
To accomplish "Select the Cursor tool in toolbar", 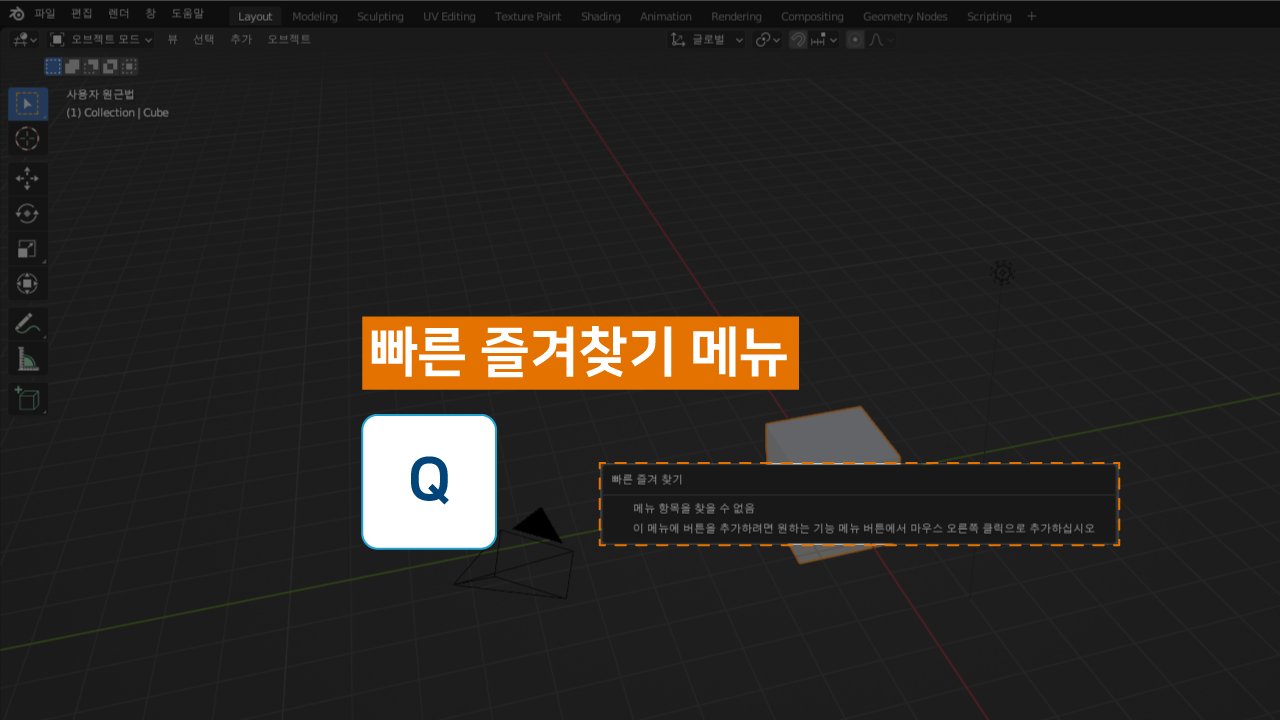I will (28, 139).
